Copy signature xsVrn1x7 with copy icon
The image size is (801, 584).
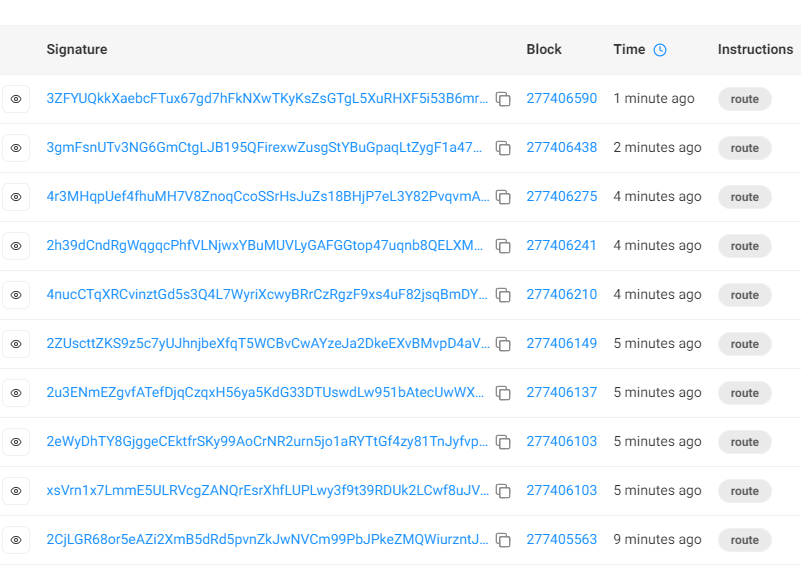[503, 492]
